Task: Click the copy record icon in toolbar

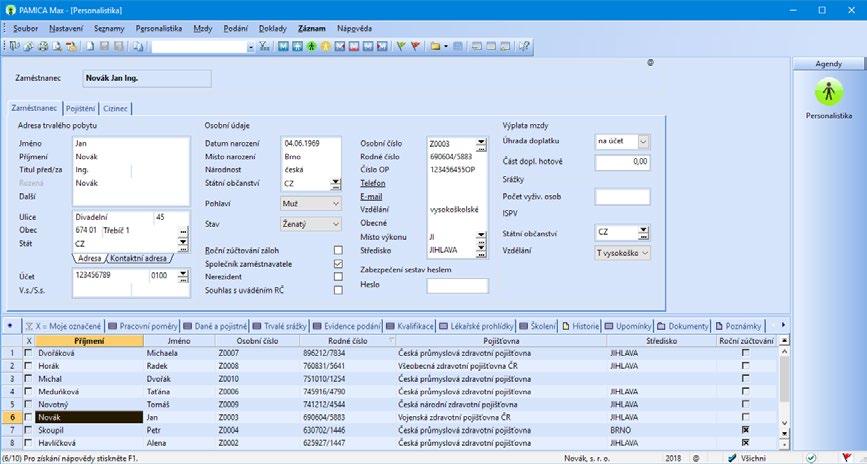Action: [x=138, y=46]
